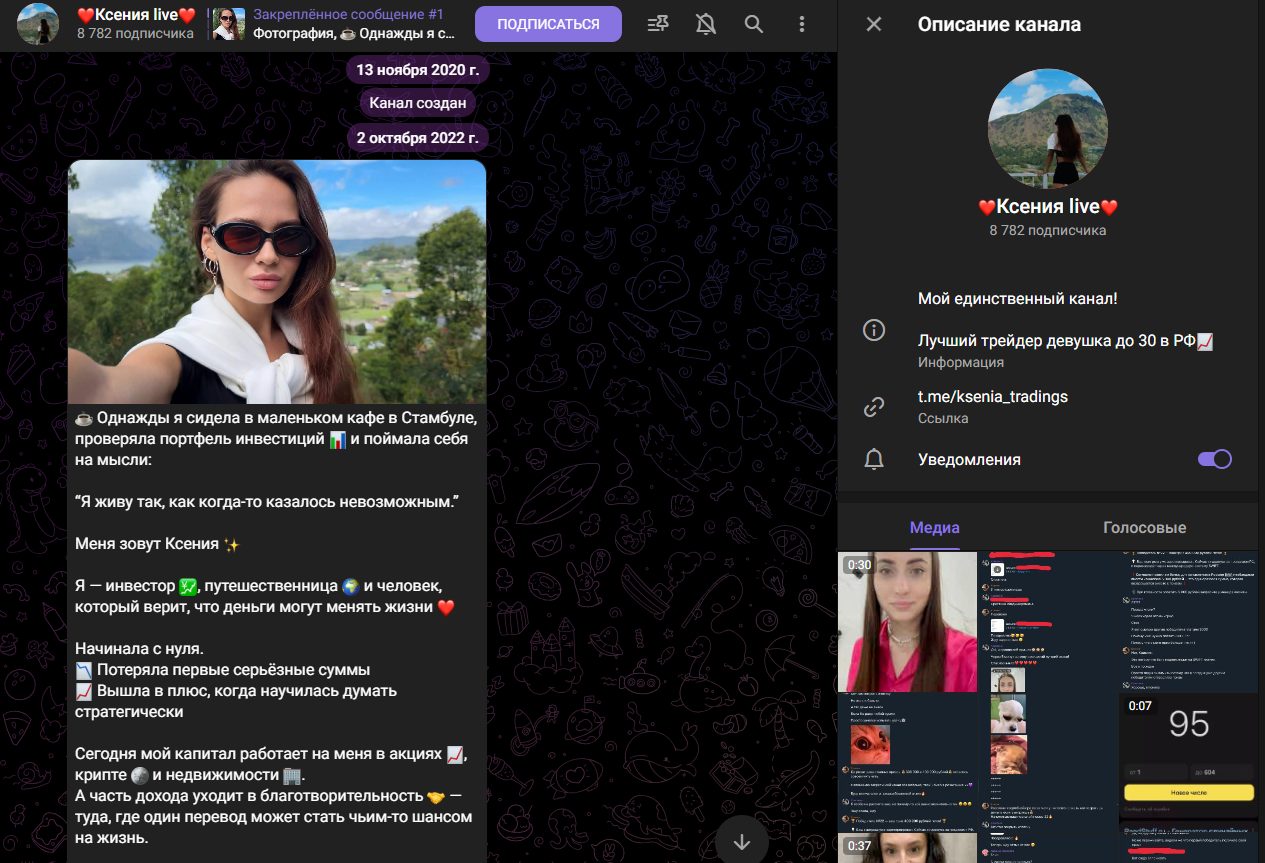Screen dimensions: 1265x863
Task: Click the link icon next to t.me address
Action: 873,405
